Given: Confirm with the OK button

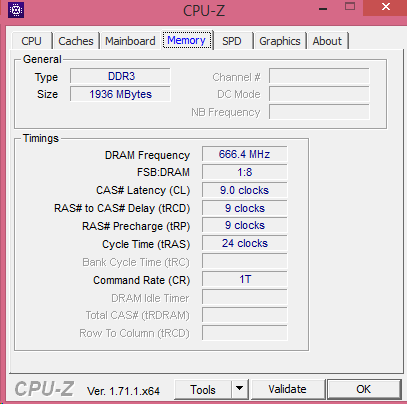Looking at the screenshot, I should click(x=364, y=389).
